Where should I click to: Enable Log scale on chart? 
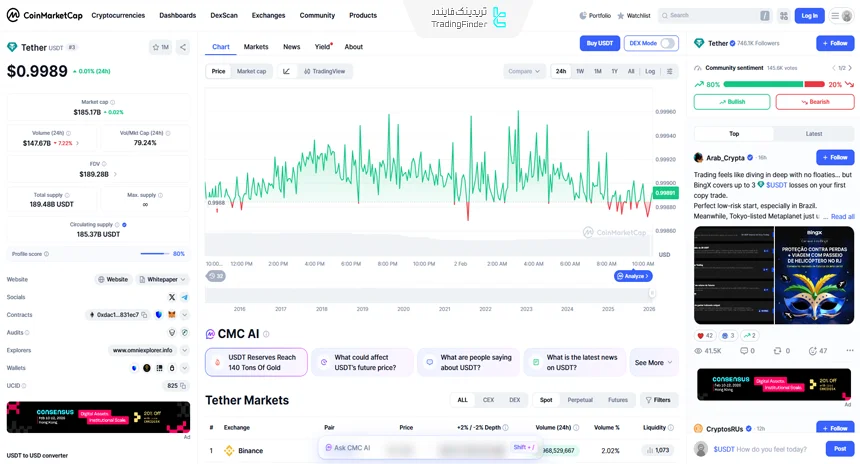(650, 71)
